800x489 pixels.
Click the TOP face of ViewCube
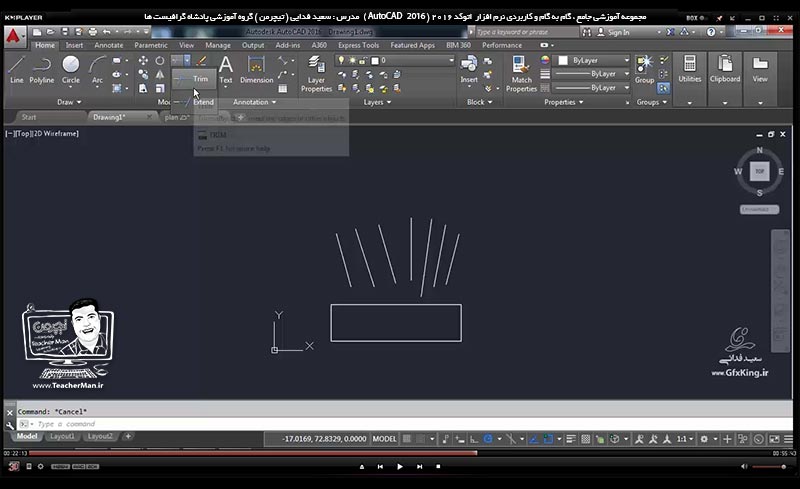759,171
